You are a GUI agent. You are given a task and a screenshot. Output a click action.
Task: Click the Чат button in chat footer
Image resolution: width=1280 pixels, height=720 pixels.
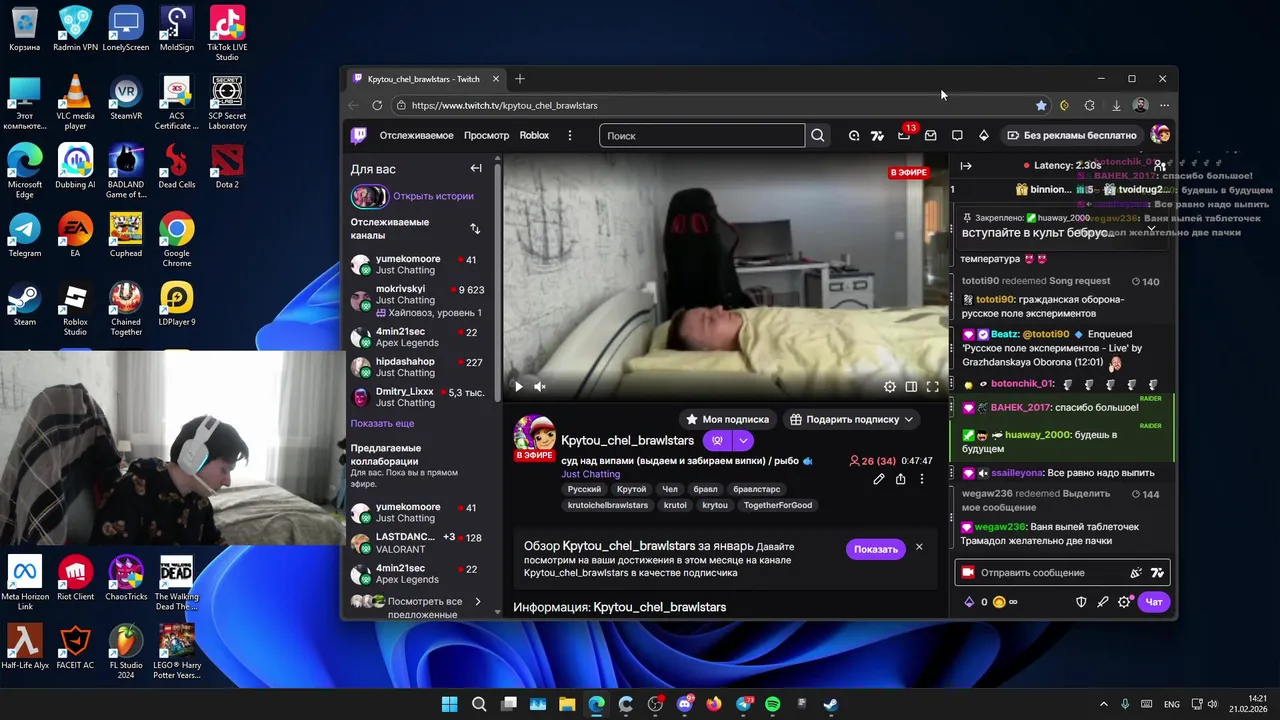[1154, 602]
